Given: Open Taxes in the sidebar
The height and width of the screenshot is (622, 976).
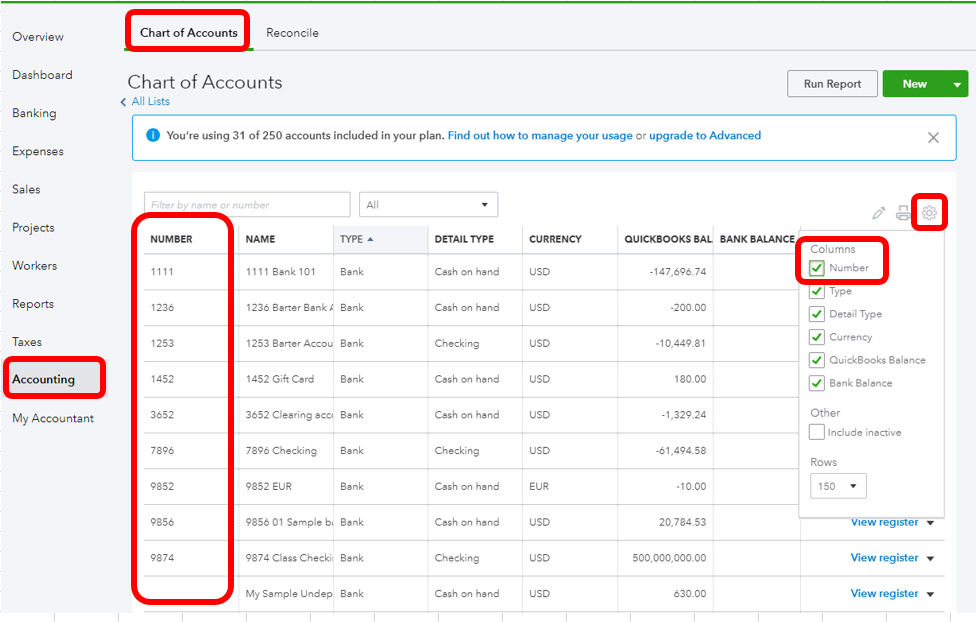Looking at the screenshot, I should tap(27, 342).
